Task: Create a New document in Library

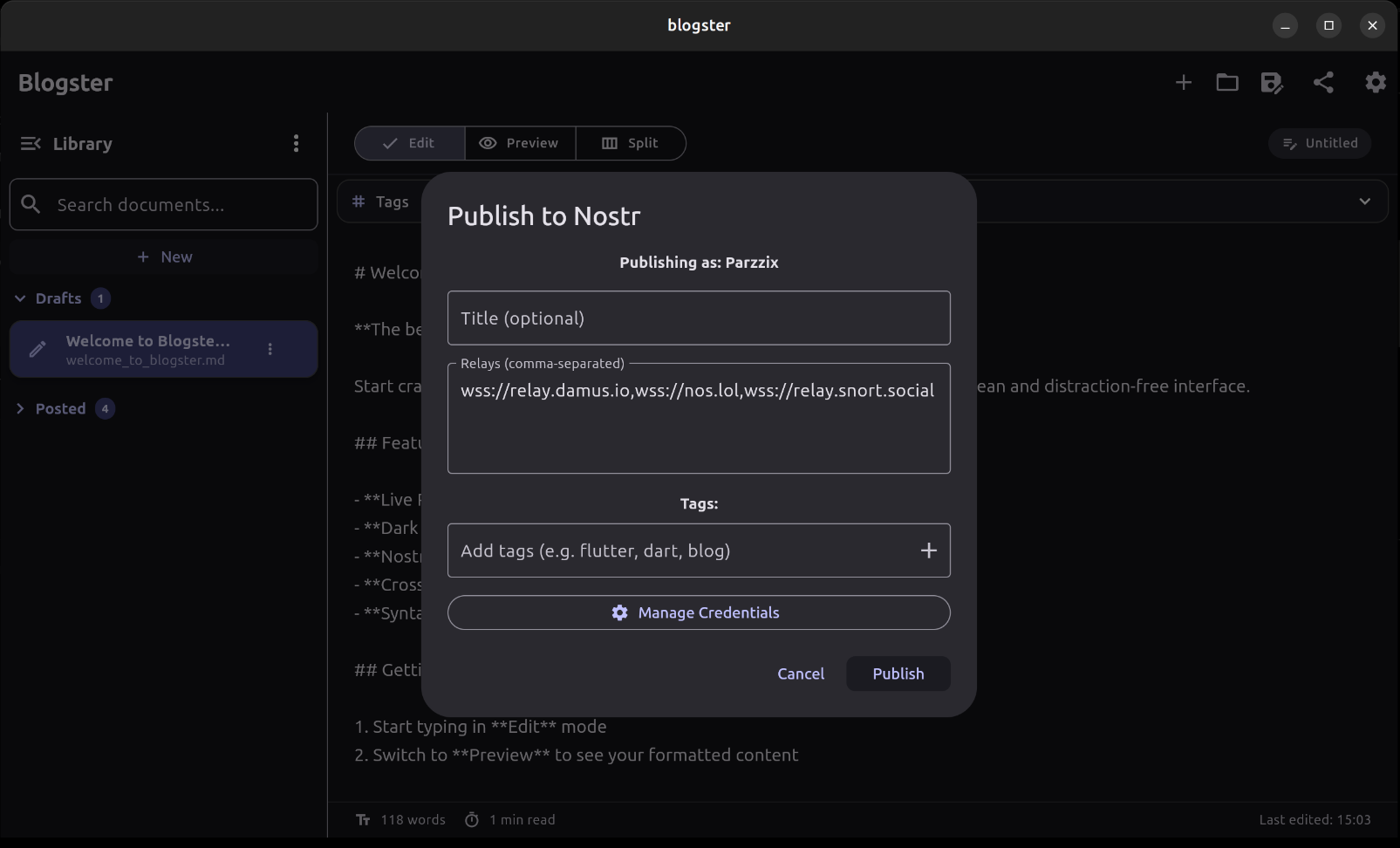Action: (164, 256)
